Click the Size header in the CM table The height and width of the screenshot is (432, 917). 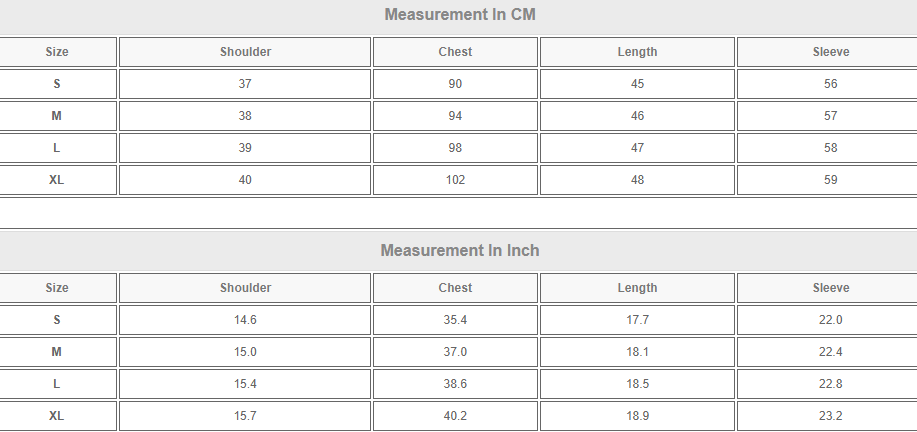(57, 52)
